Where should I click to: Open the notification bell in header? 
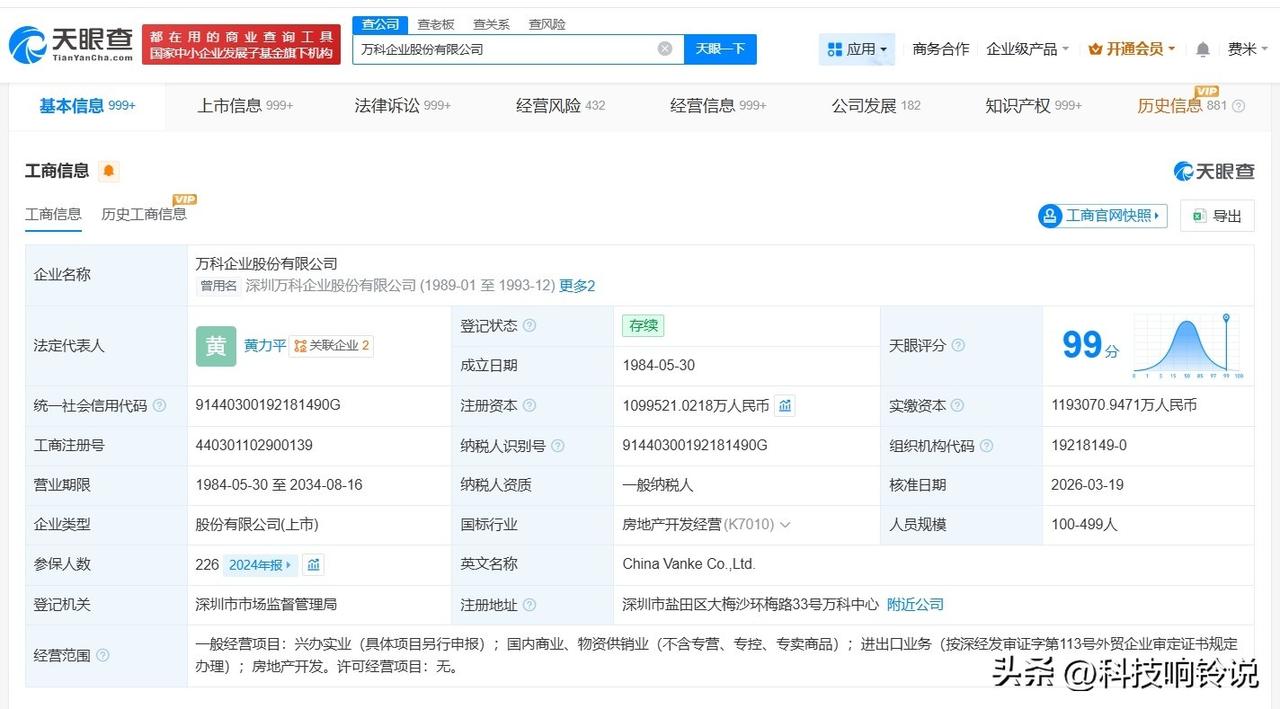(1203, 49)
